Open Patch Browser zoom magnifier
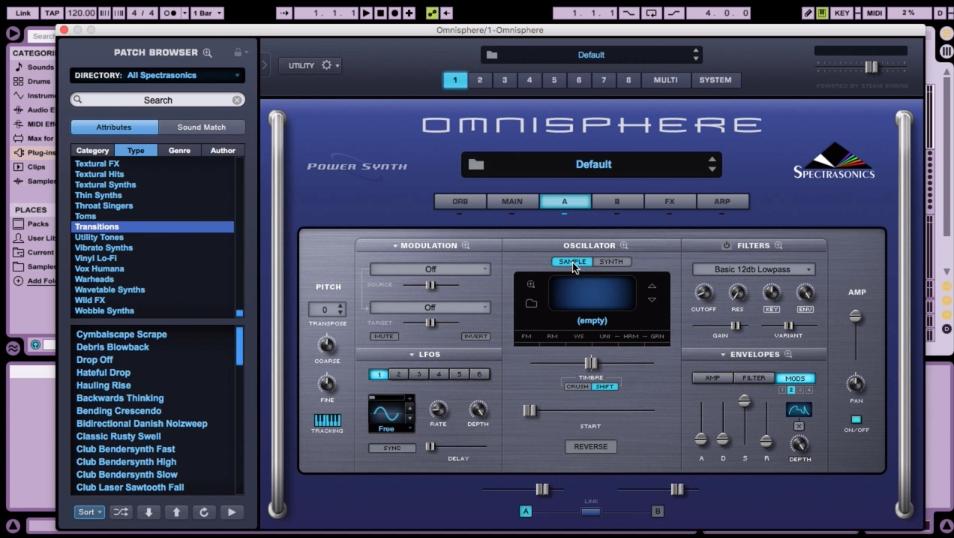Screen dimensions: 954x538 click(207, 53)
